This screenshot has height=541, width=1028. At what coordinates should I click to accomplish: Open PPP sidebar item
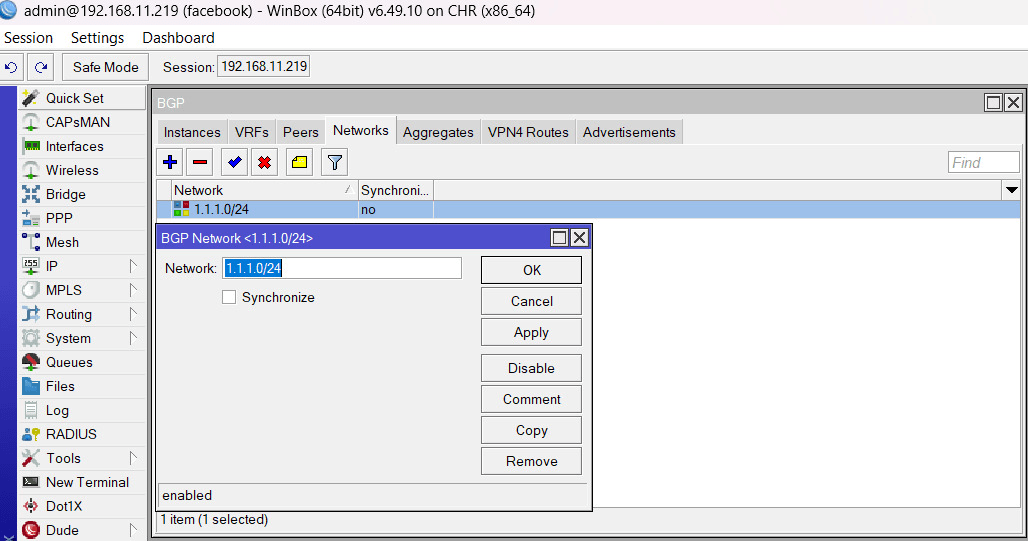[82, 218]
